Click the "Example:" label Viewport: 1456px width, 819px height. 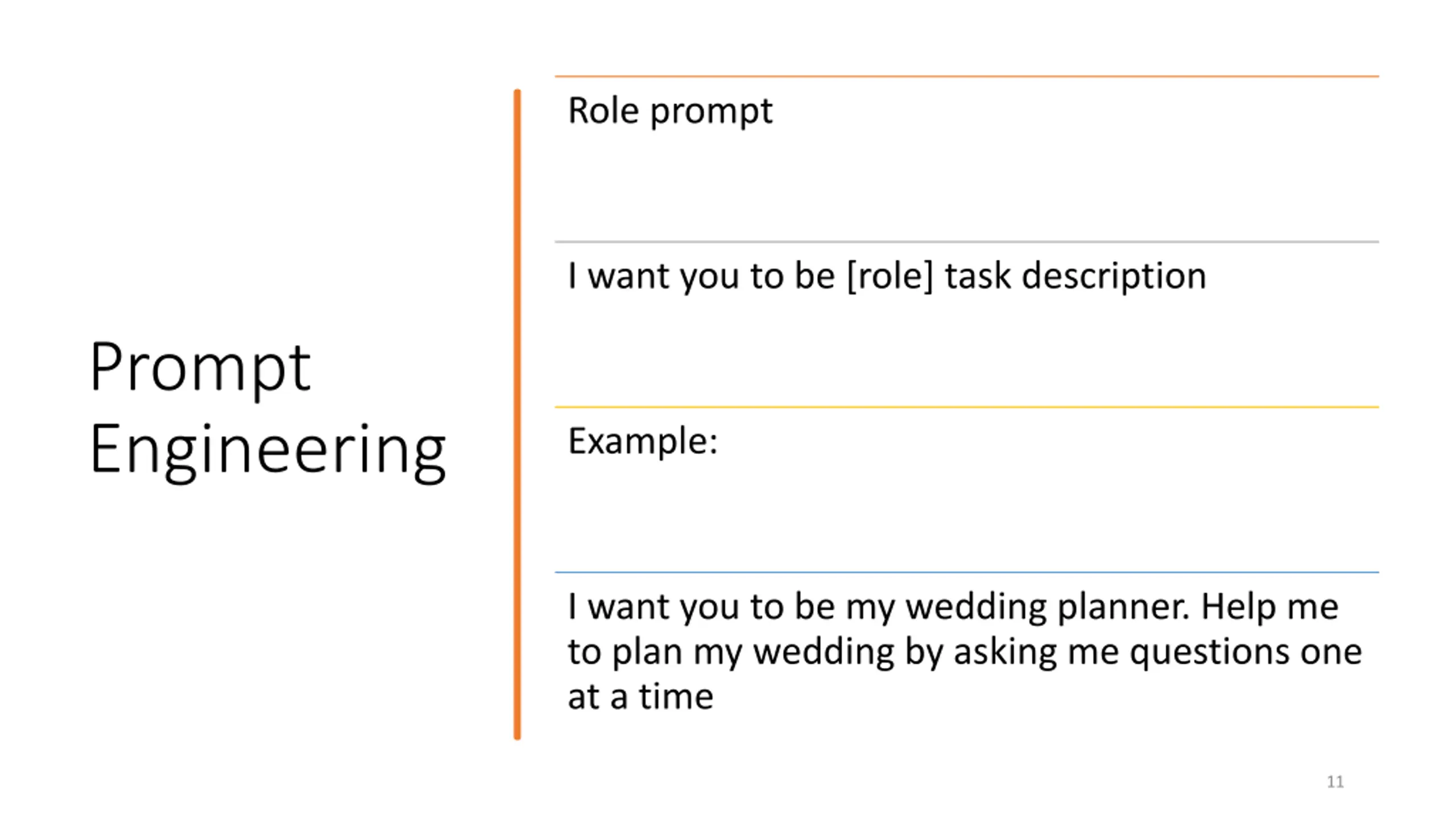tap(643, 441)
